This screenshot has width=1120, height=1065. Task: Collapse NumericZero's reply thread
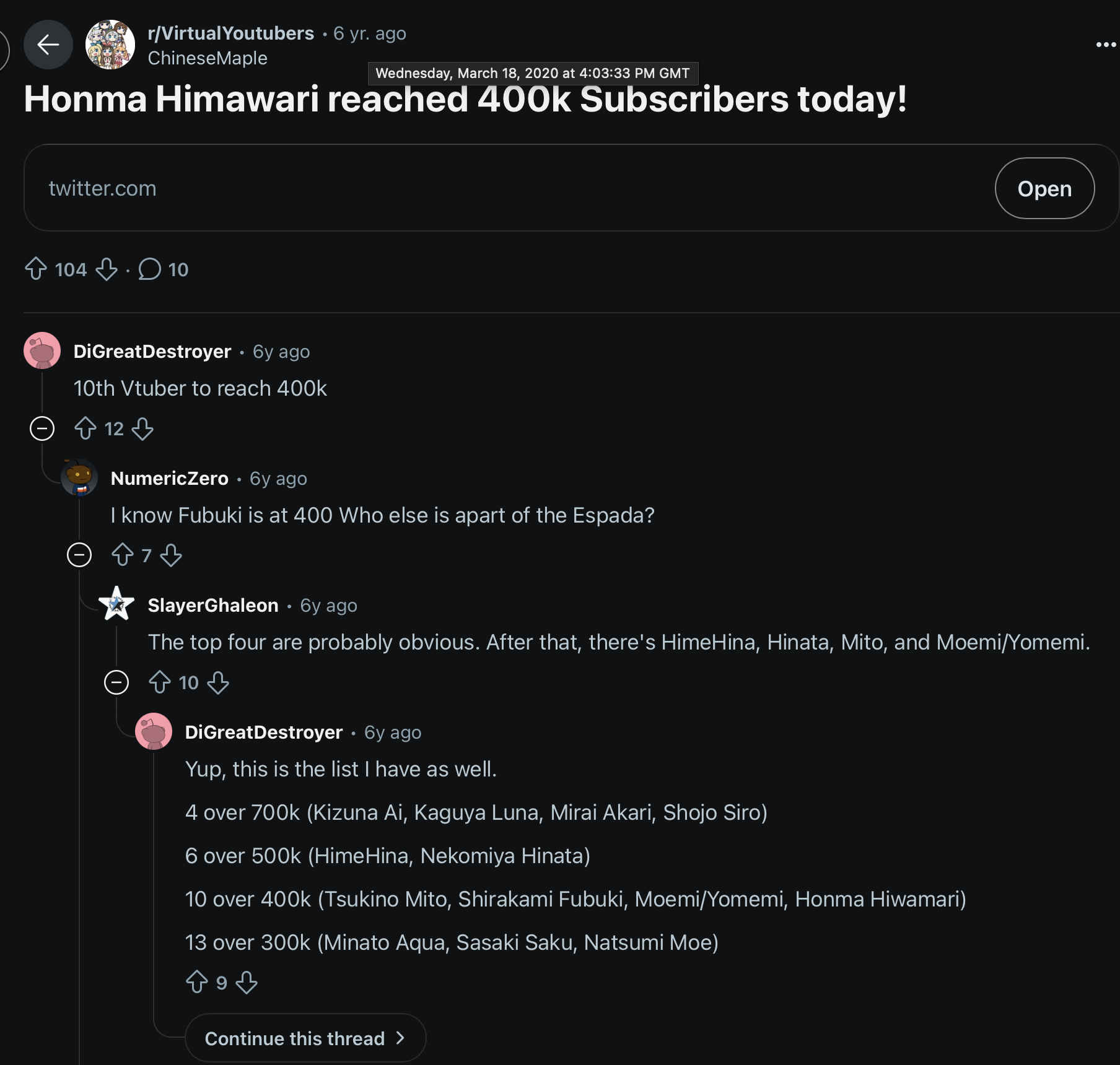(x=79, y=555)
